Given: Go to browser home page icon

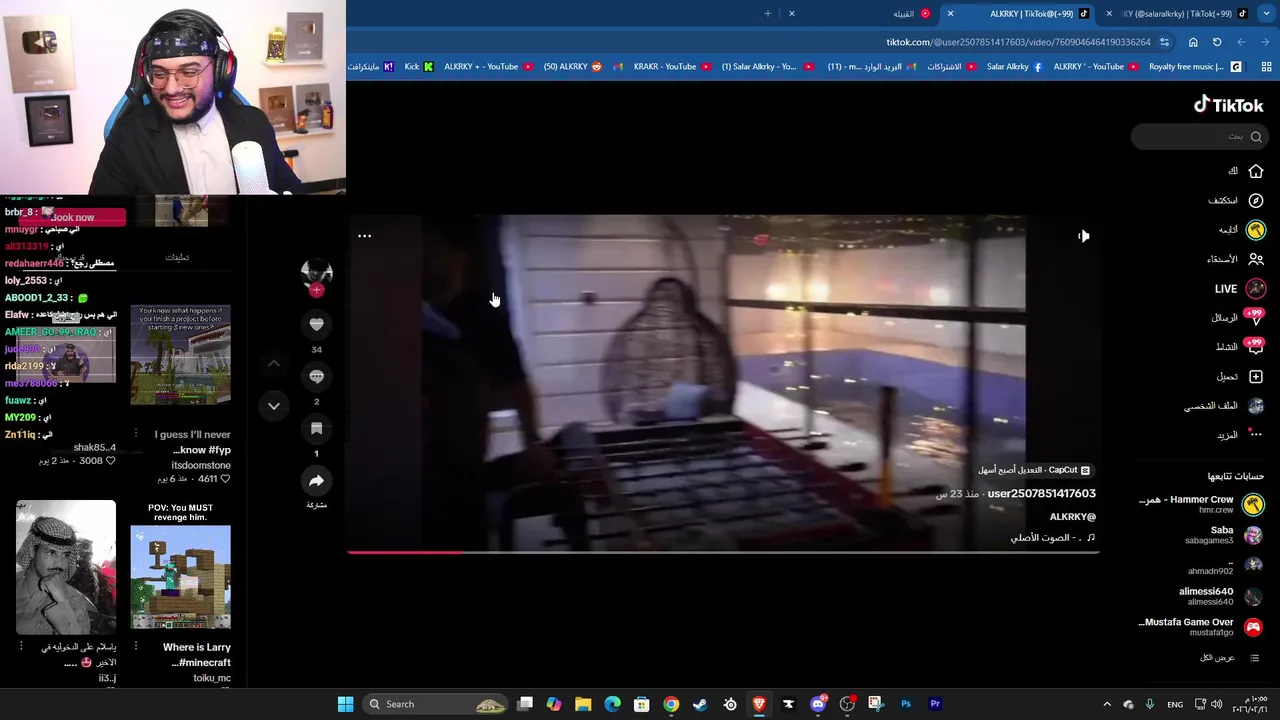Looking at the screenshot, I should coord(1193,42).
